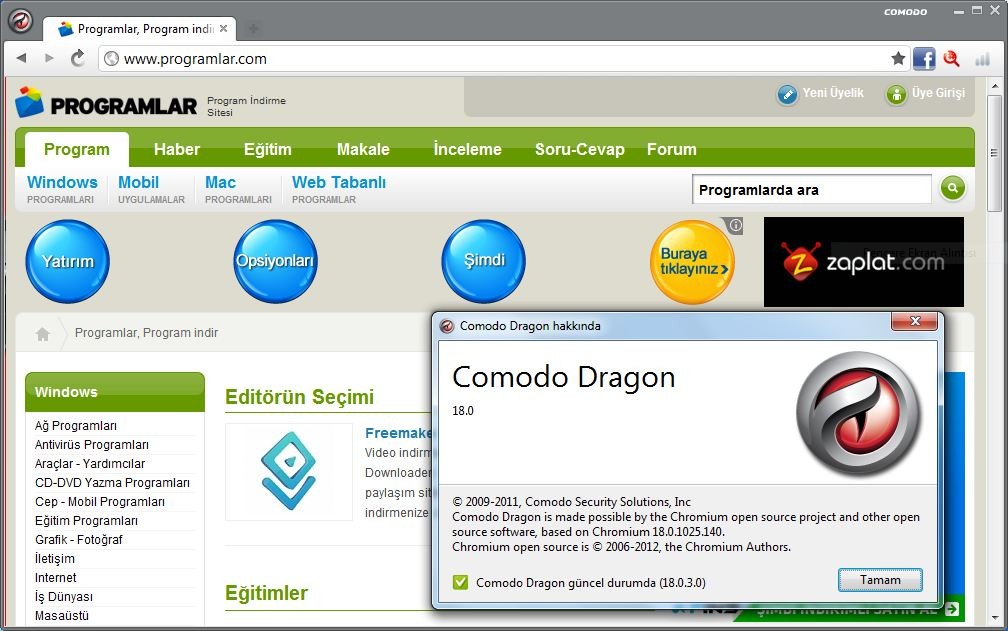Viewport: 1008px width, 631px height.
Task: Open the Makale tab
Action: (x=363, y=150)
